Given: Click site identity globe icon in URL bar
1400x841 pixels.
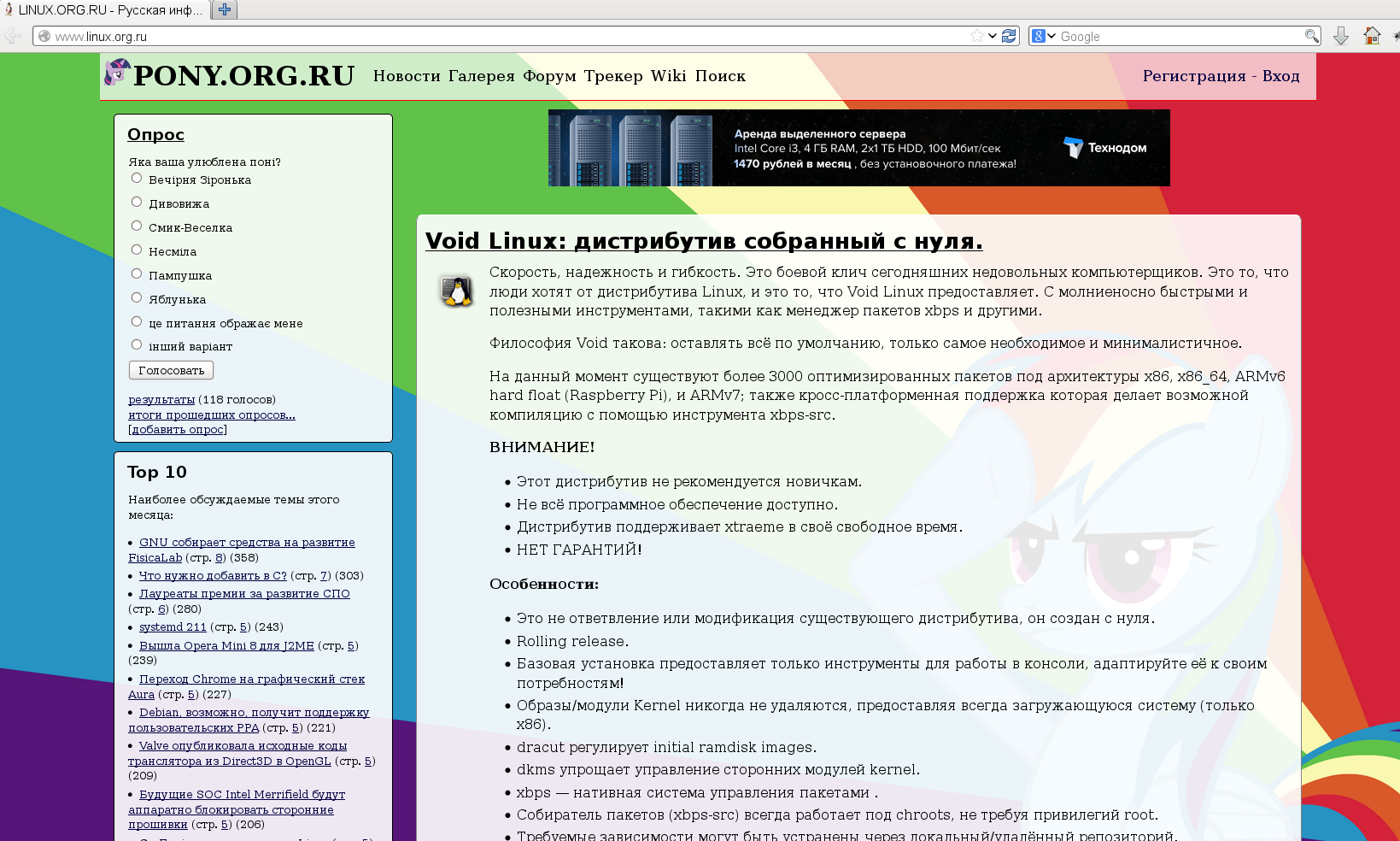Looking at the screenshot, I should [44, 36].
